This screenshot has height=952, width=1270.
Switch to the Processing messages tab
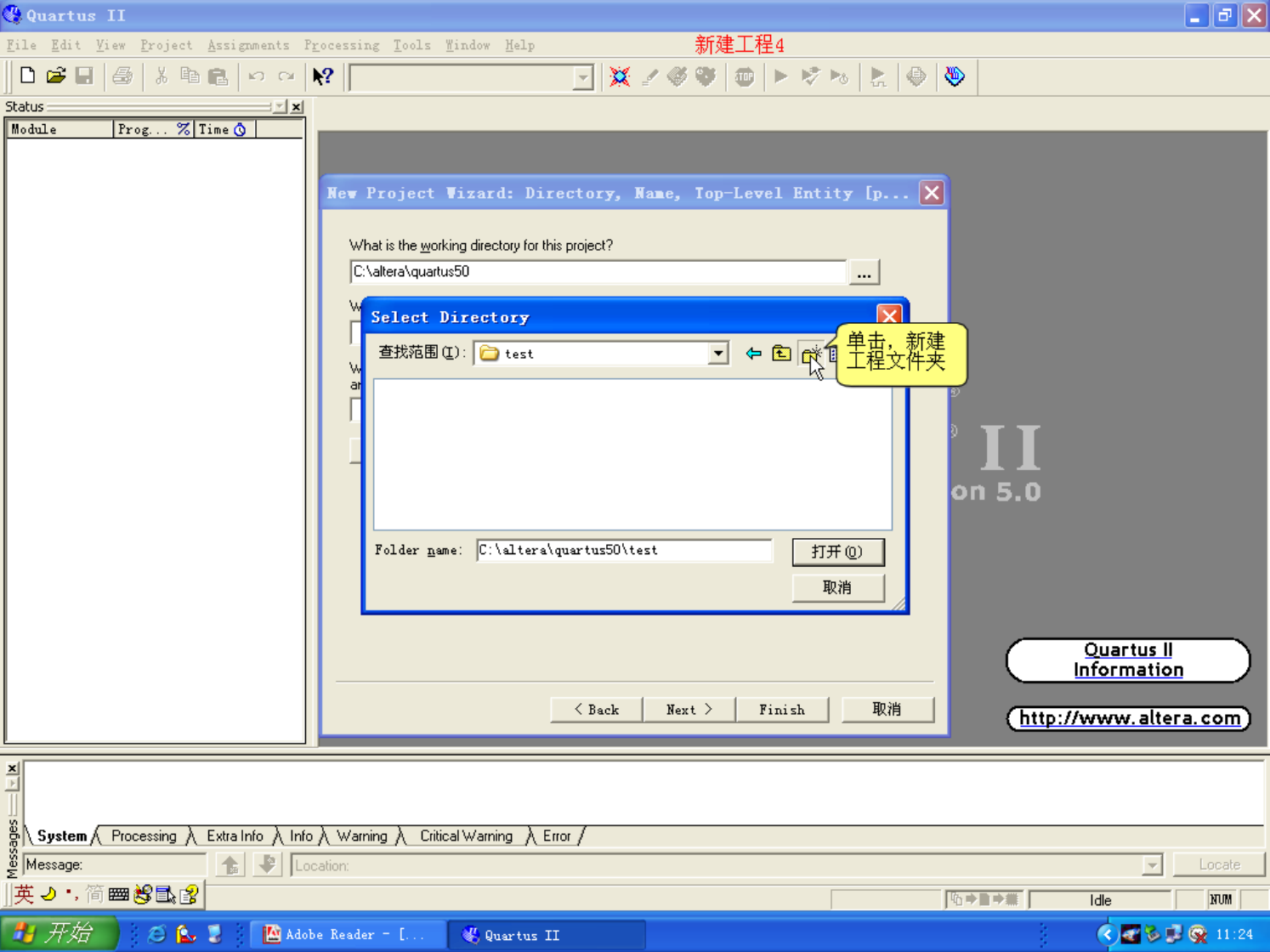[144, 836]
